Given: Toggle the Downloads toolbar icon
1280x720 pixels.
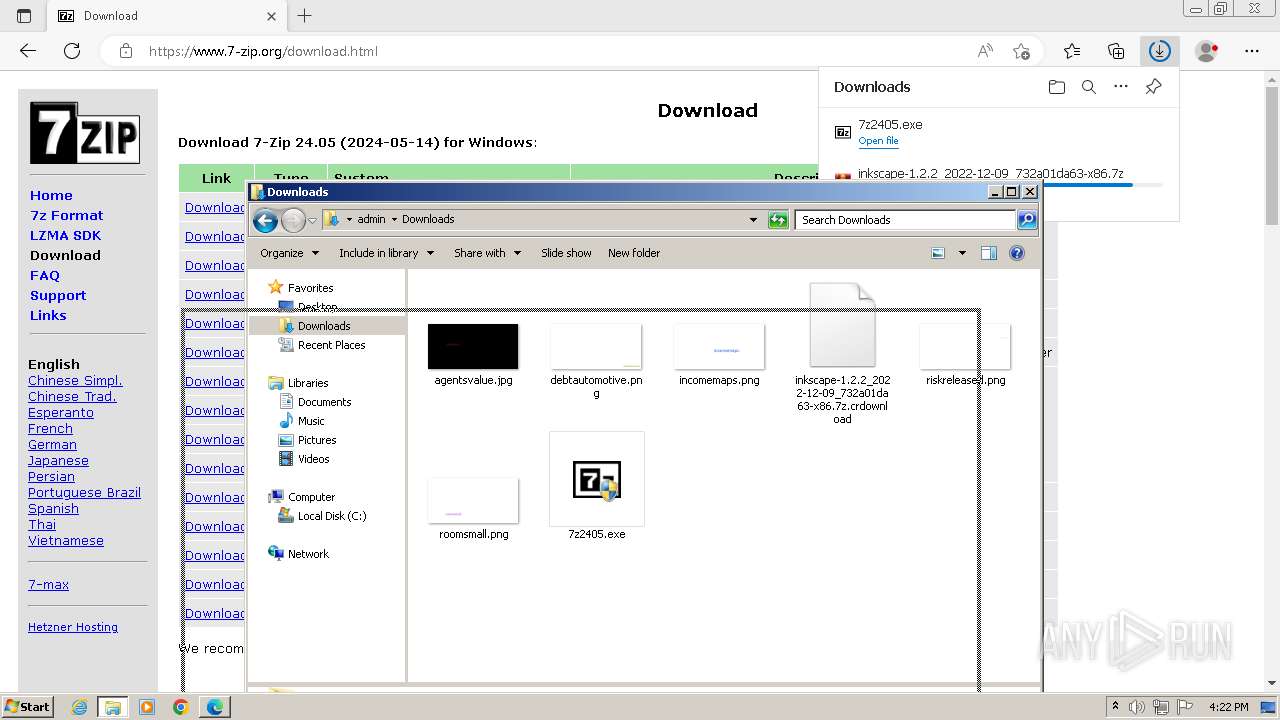Looking at the screenshot, I should point(1160,51).
